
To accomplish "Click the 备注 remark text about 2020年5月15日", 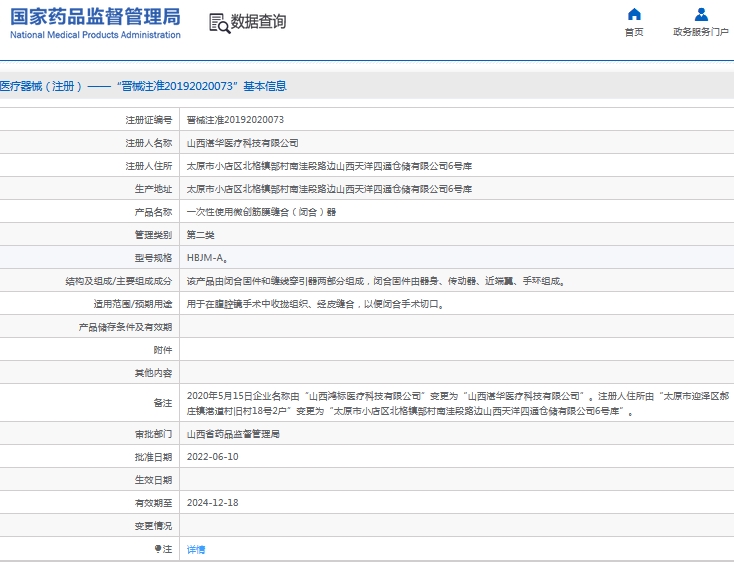I will 458,403.
